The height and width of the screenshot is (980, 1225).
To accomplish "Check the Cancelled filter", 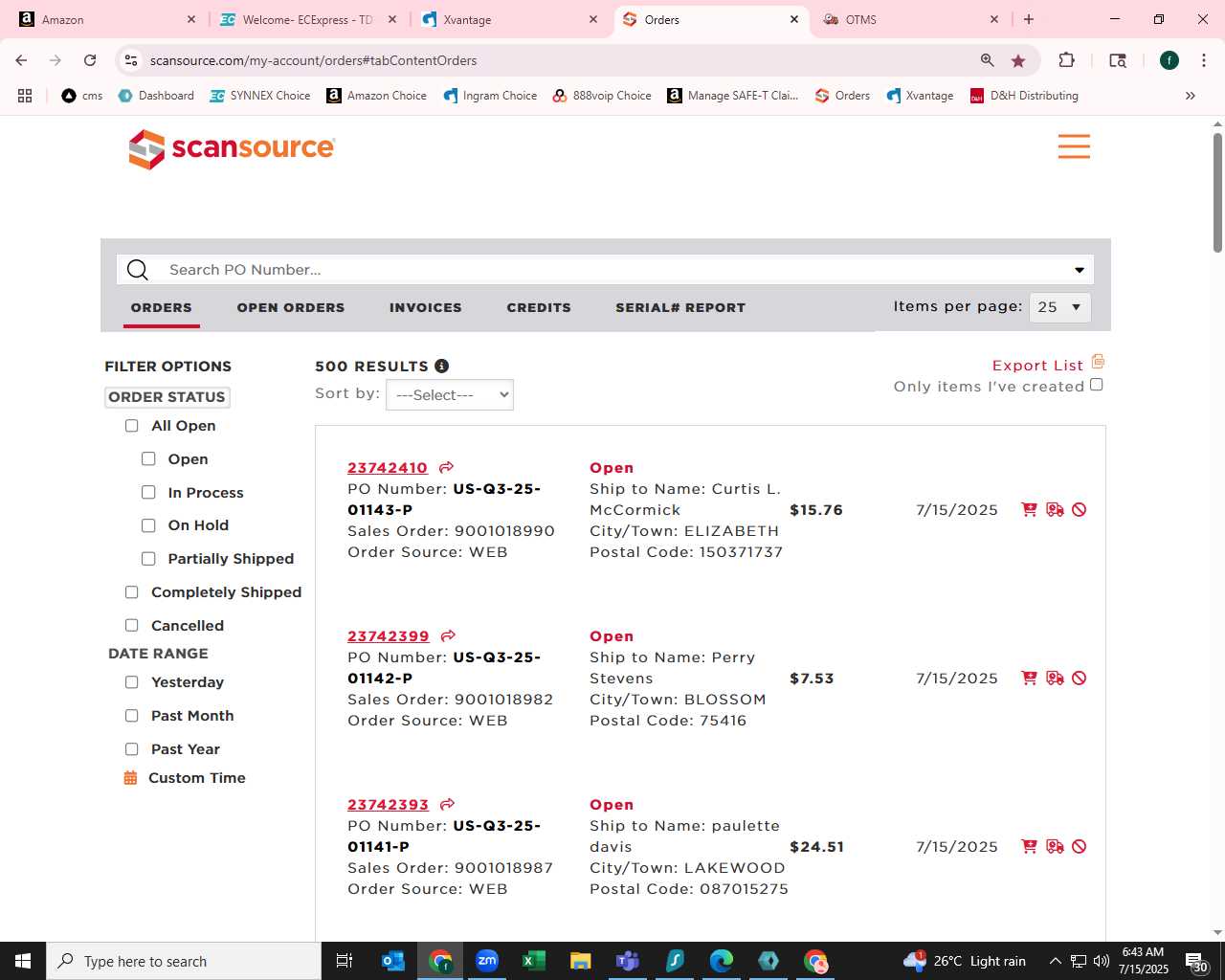I will (132, 626).
